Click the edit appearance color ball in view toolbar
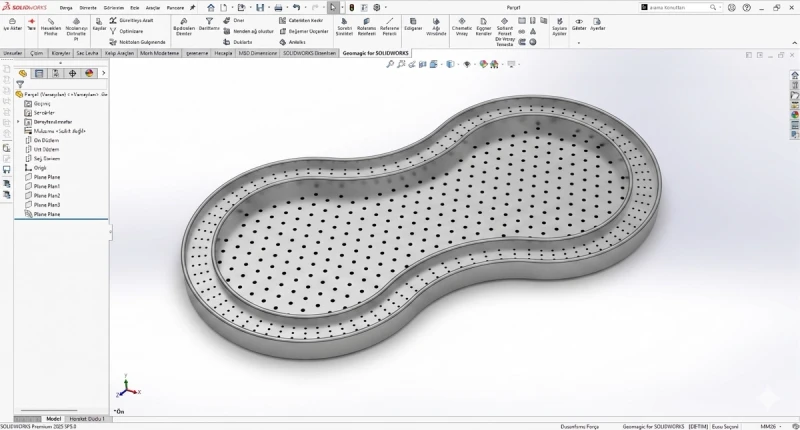The height and width of the screenshot is (430, 800). coord(483,64)
